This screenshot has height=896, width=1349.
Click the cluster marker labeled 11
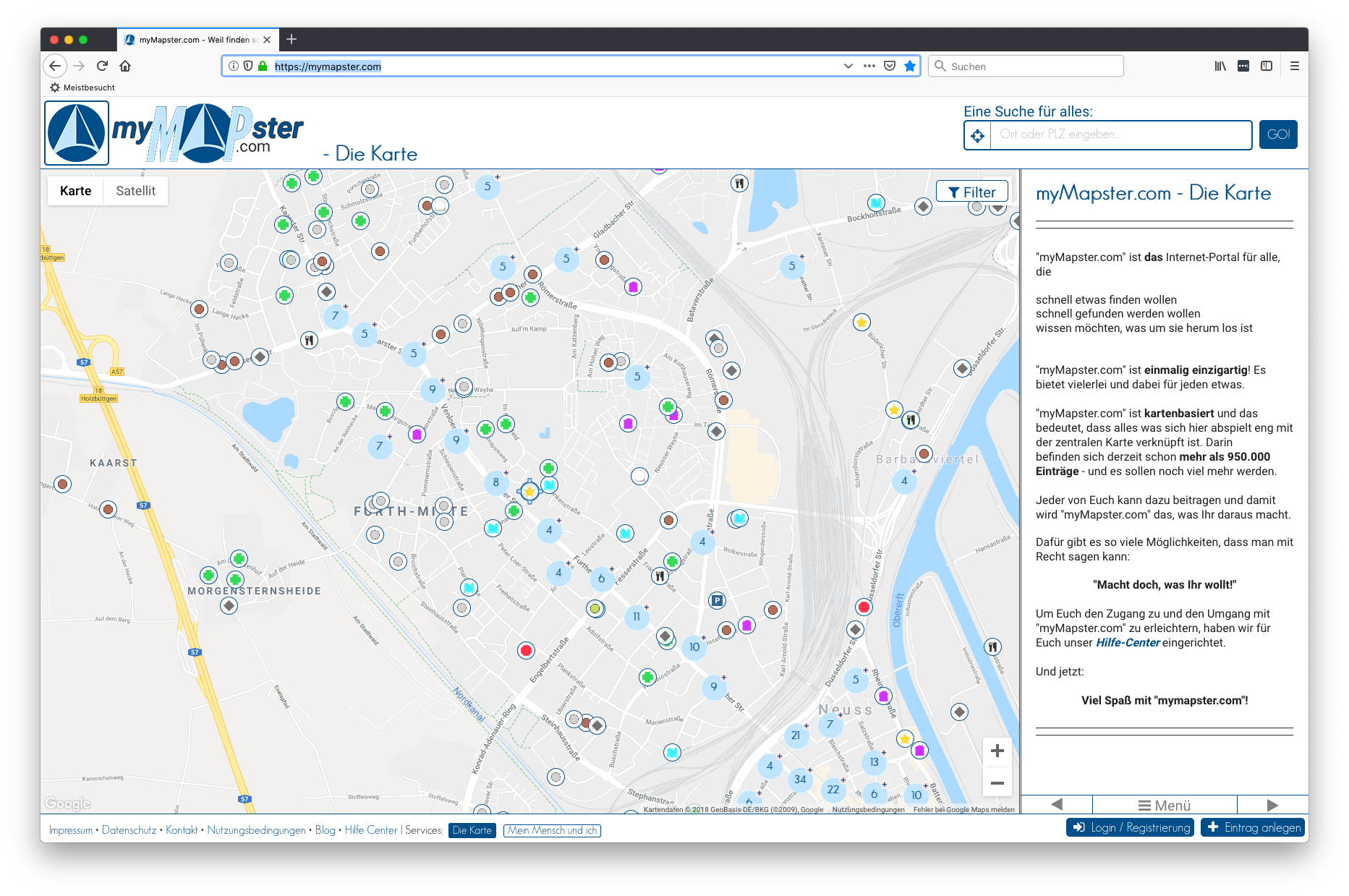click(x=637, y=617)
